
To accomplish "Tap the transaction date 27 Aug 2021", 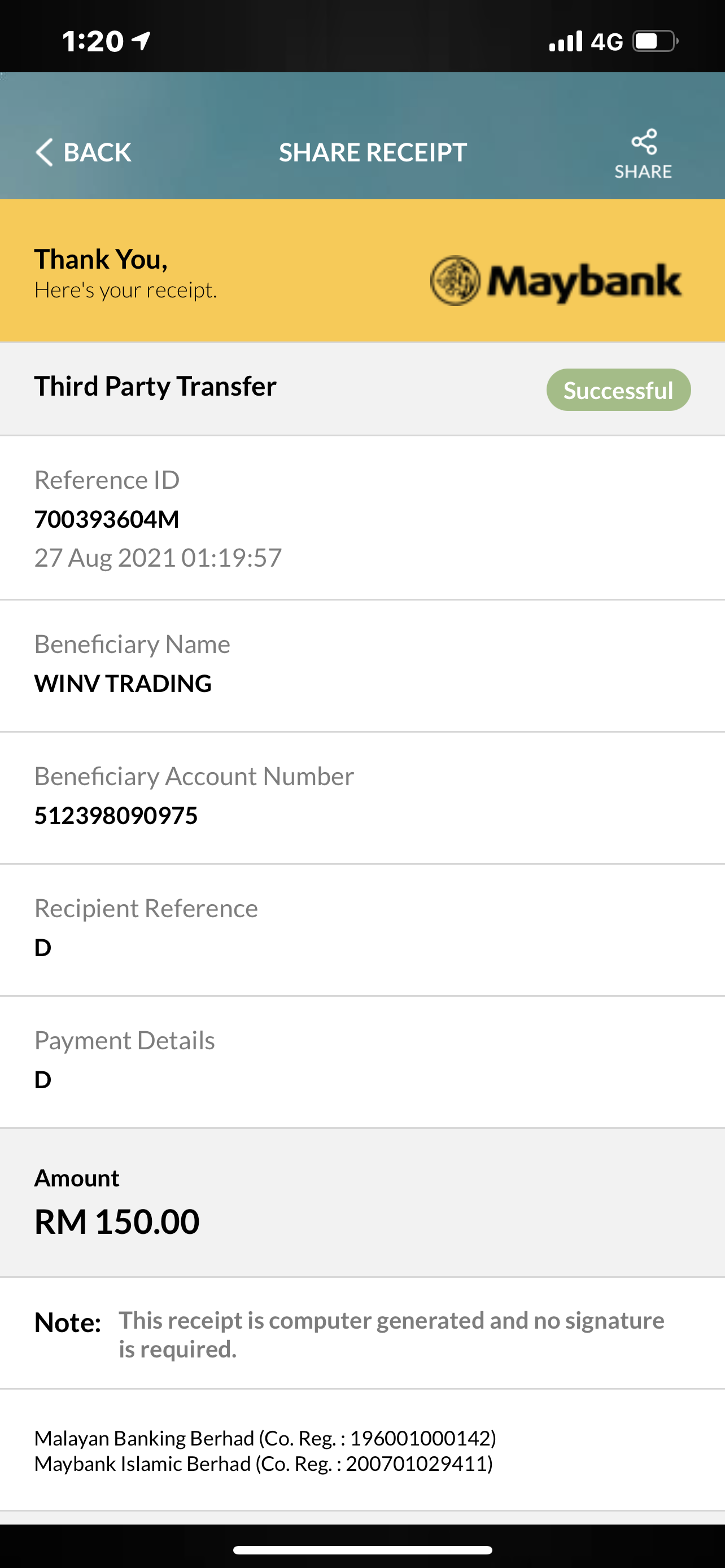I will (106, 558).
